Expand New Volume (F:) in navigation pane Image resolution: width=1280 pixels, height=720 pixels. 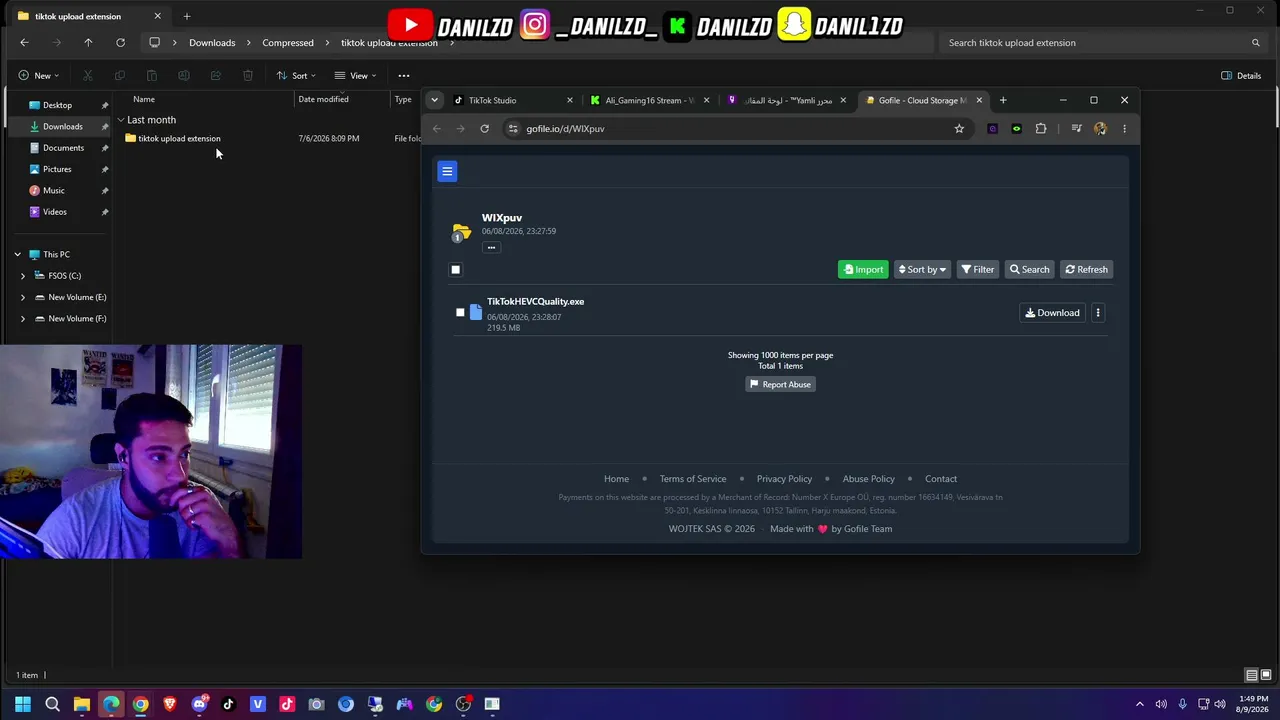pyautogui.click(x=23, y=319)
